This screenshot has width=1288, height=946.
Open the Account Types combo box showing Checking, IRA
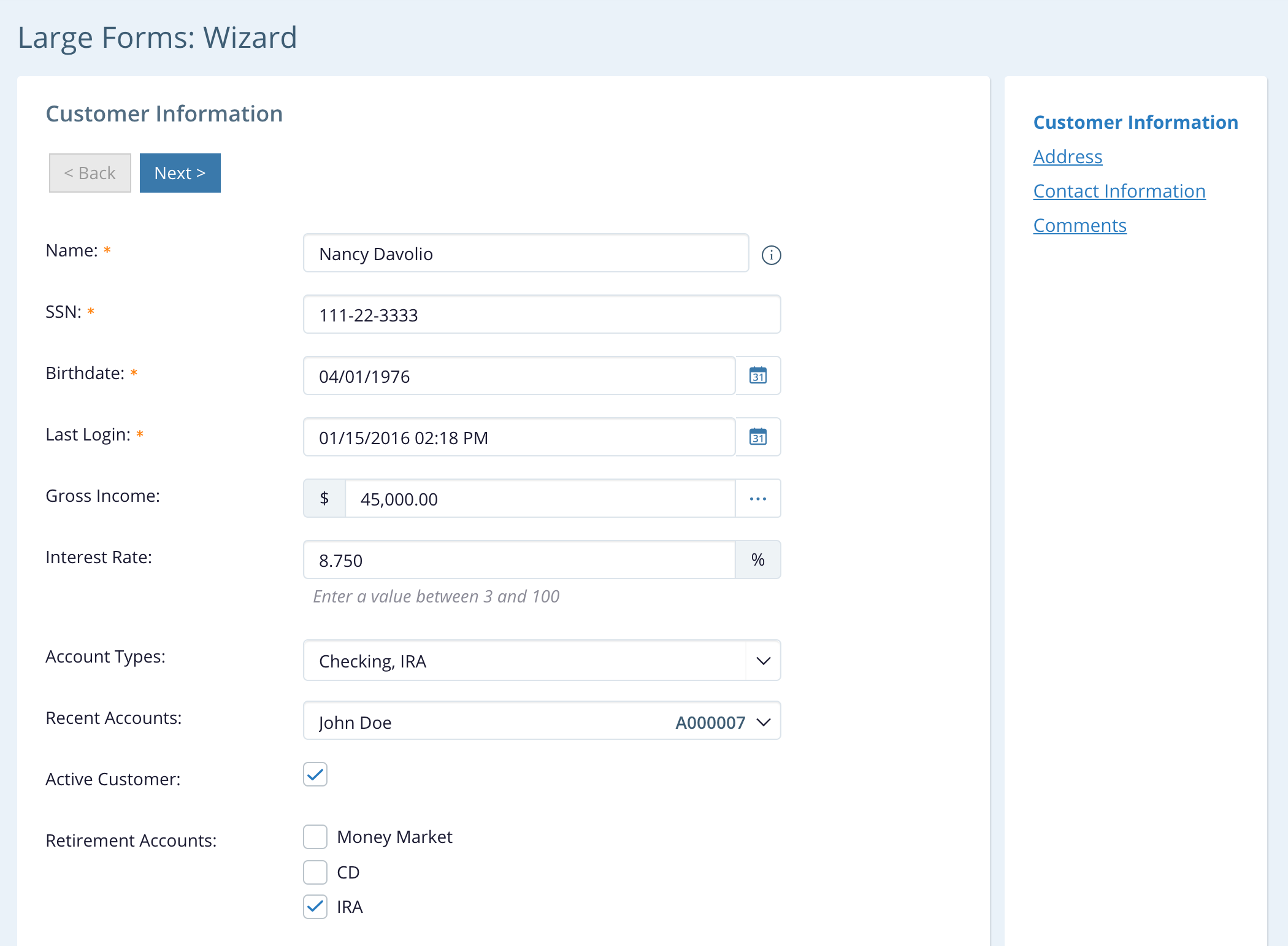pos(524,661)
